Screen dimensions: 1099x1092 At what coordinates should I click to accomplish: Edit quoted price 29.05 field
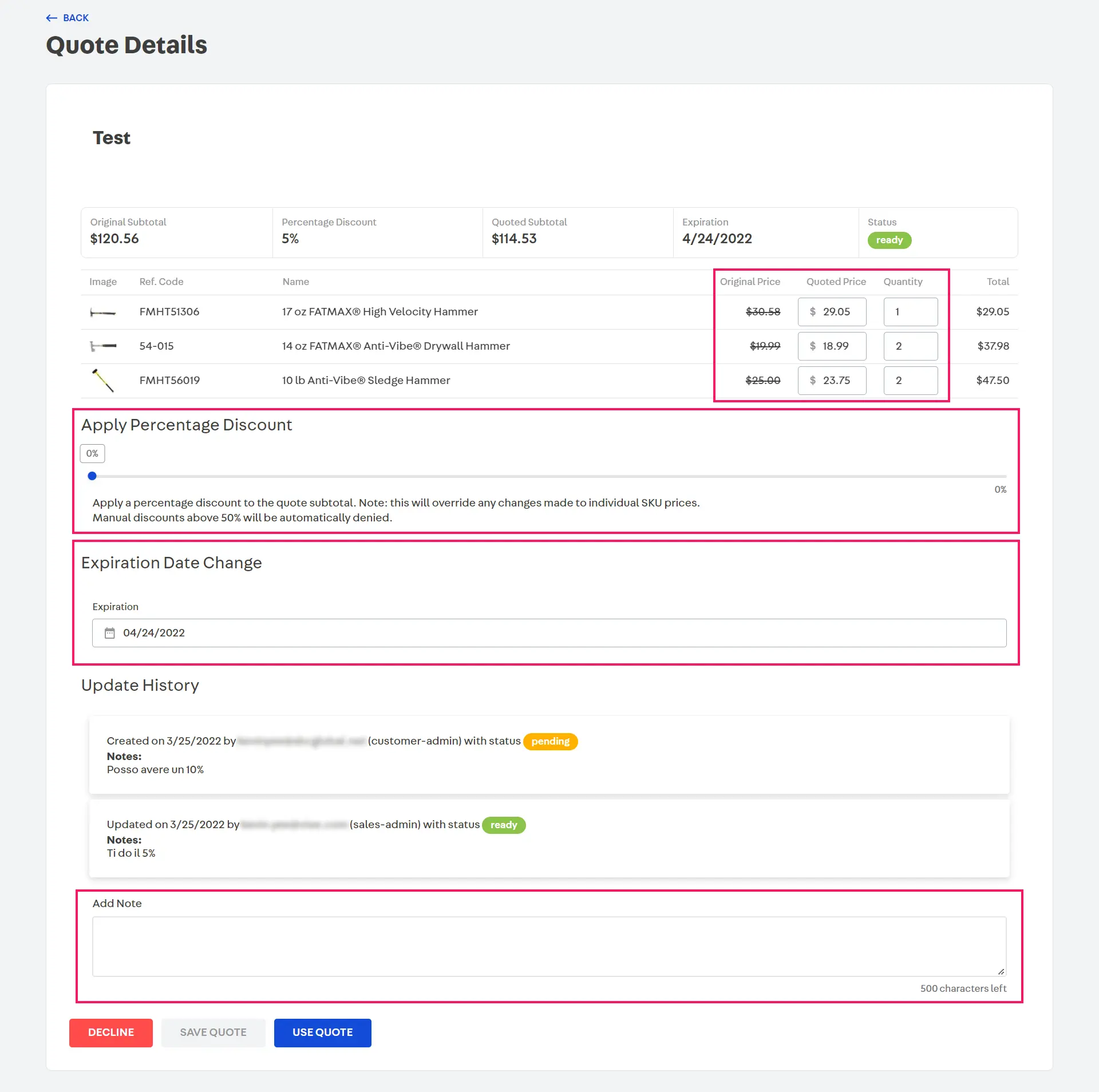pos(836,312)
